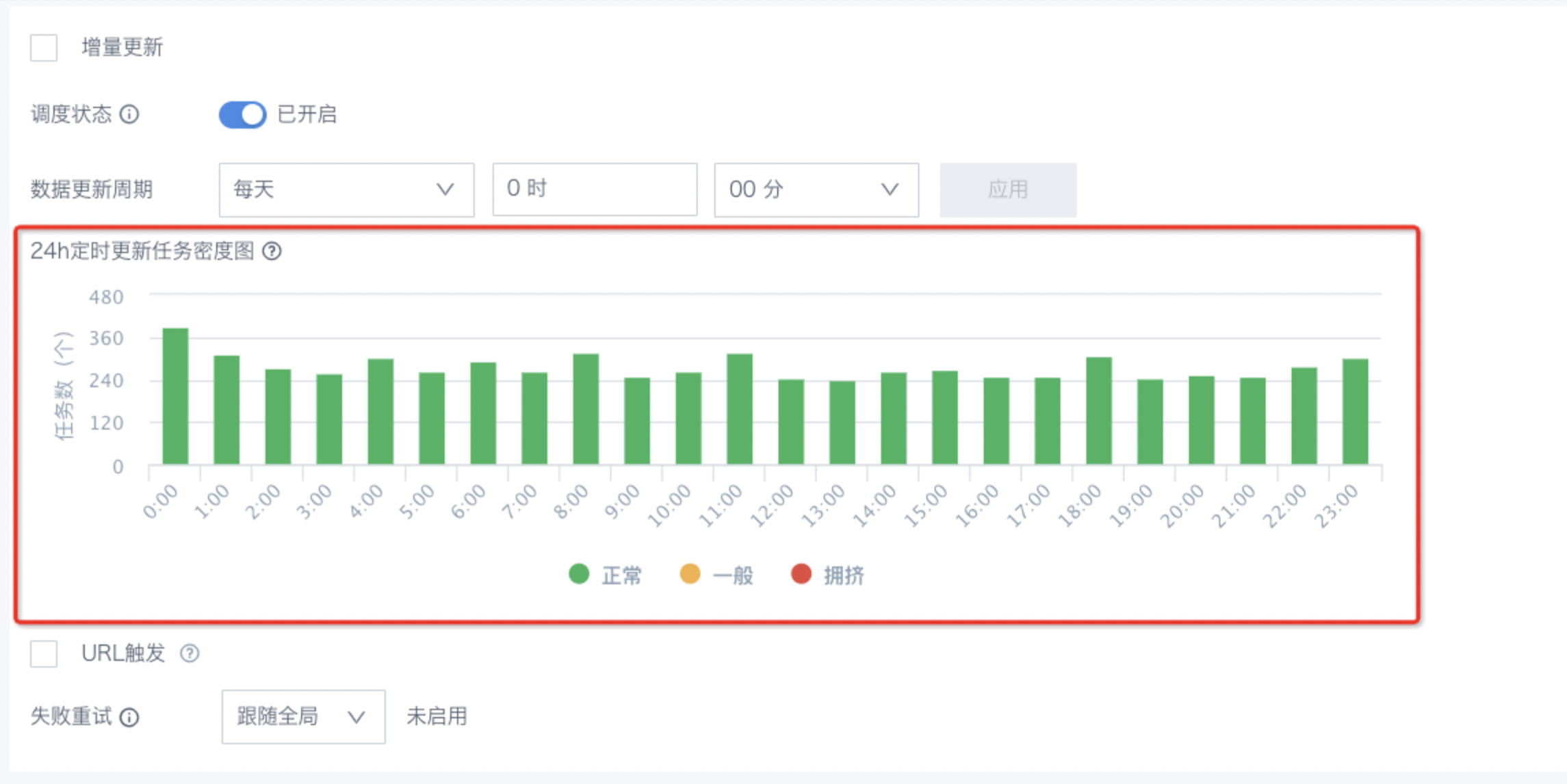The height and width of the screenshot is (784, 1567).
Task: Click help icon beside 24h定时更新任务密度图 title
Action: [272, 251]
